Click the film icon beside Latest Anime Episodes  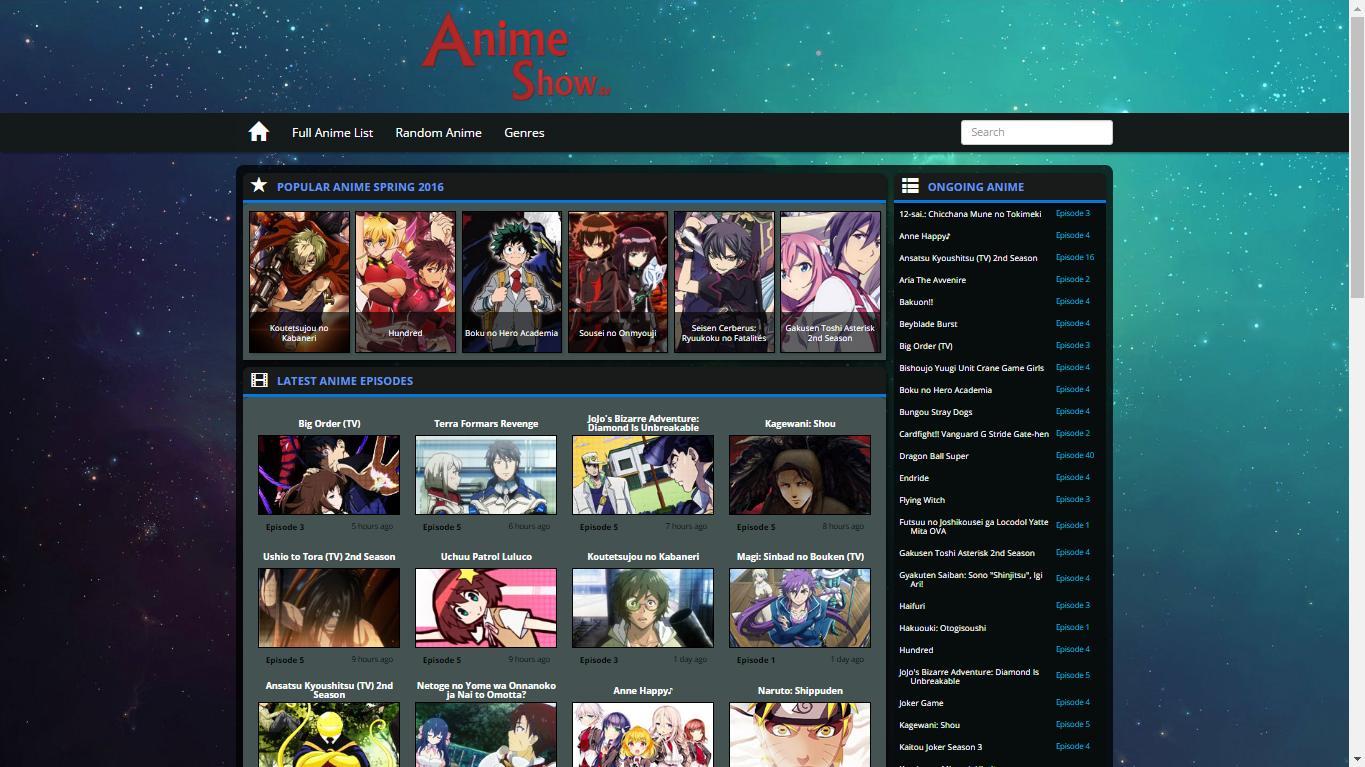tap(259, 380)
